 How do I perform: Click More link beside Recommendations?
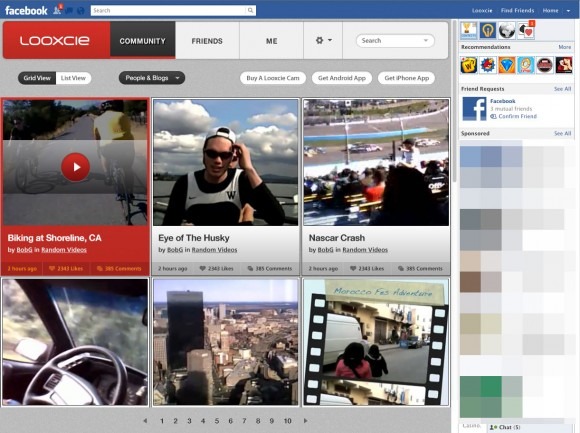pyautogui.click(x=565, y=47)
